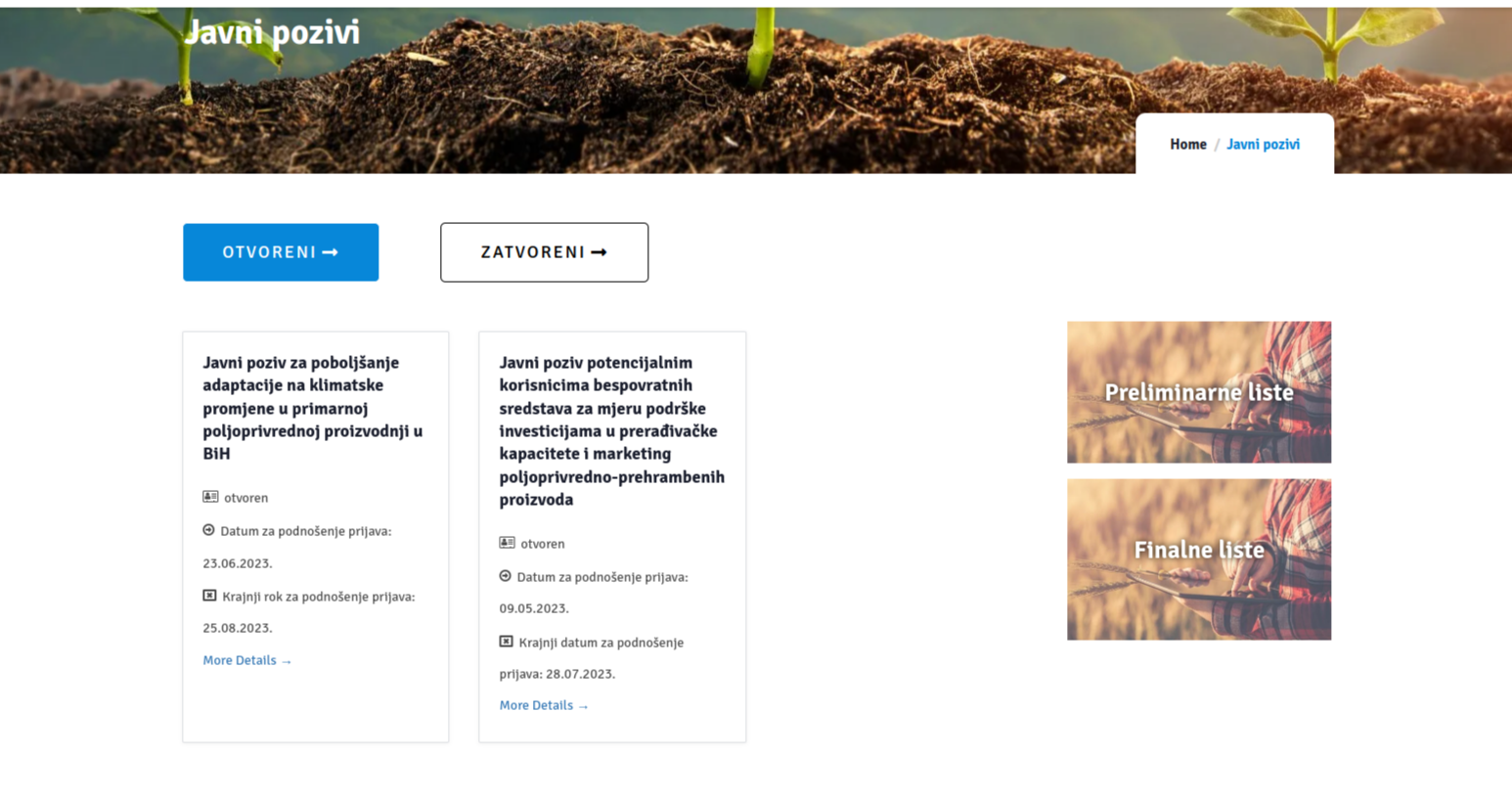Image resolution: width=1512 pixels, height=801 pixels.
Task: Open the Finalne liste image tile
Action: [x=1199, y=559]
